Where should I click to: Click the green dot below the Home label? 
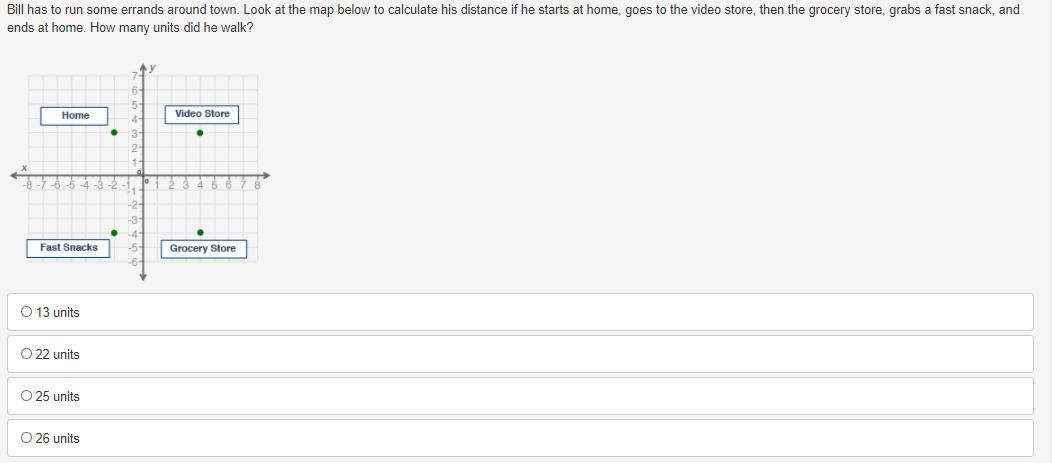pos(114,132)
